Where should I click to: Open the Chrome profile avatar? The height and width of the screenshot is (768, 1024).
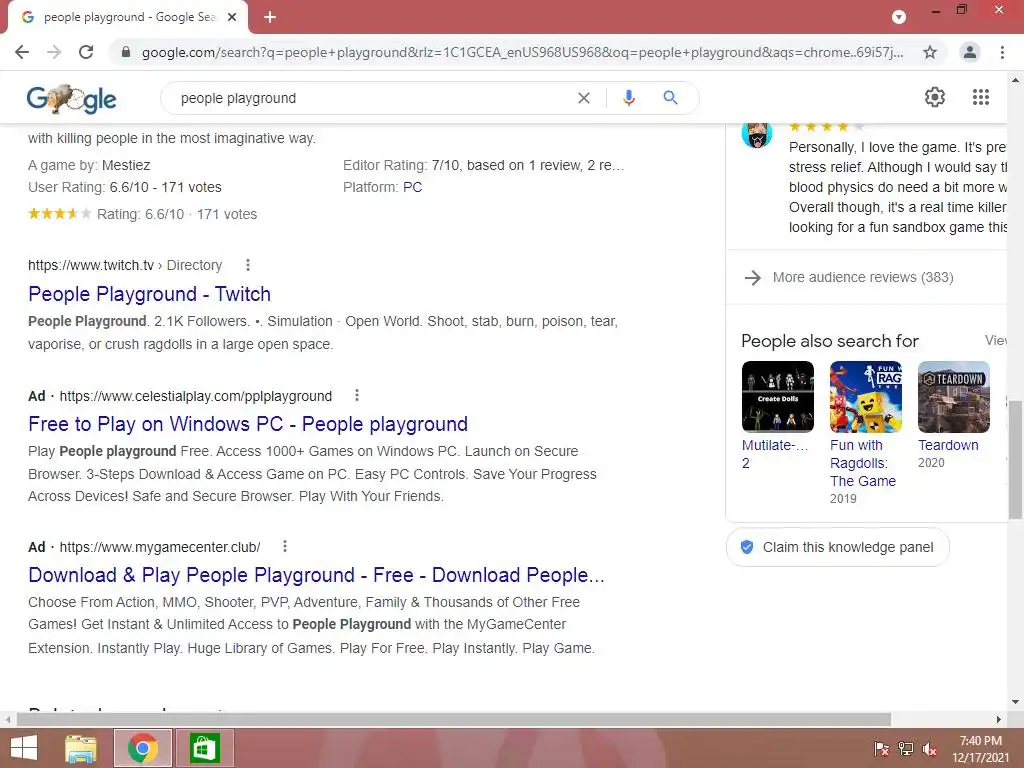click(x=970, y=52)
